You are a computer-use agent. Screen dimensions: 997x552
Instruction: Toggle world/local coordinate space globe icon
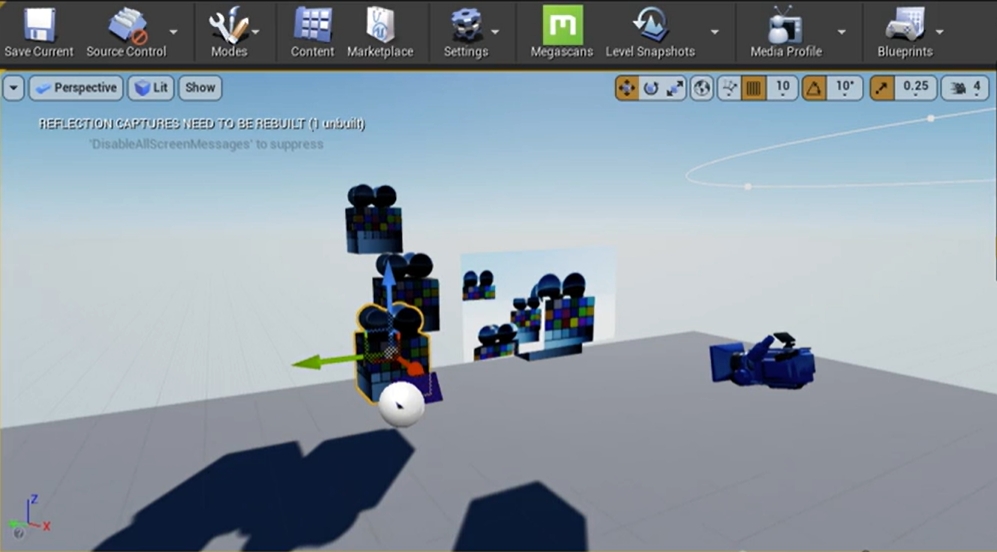click(x=702, y=88)
